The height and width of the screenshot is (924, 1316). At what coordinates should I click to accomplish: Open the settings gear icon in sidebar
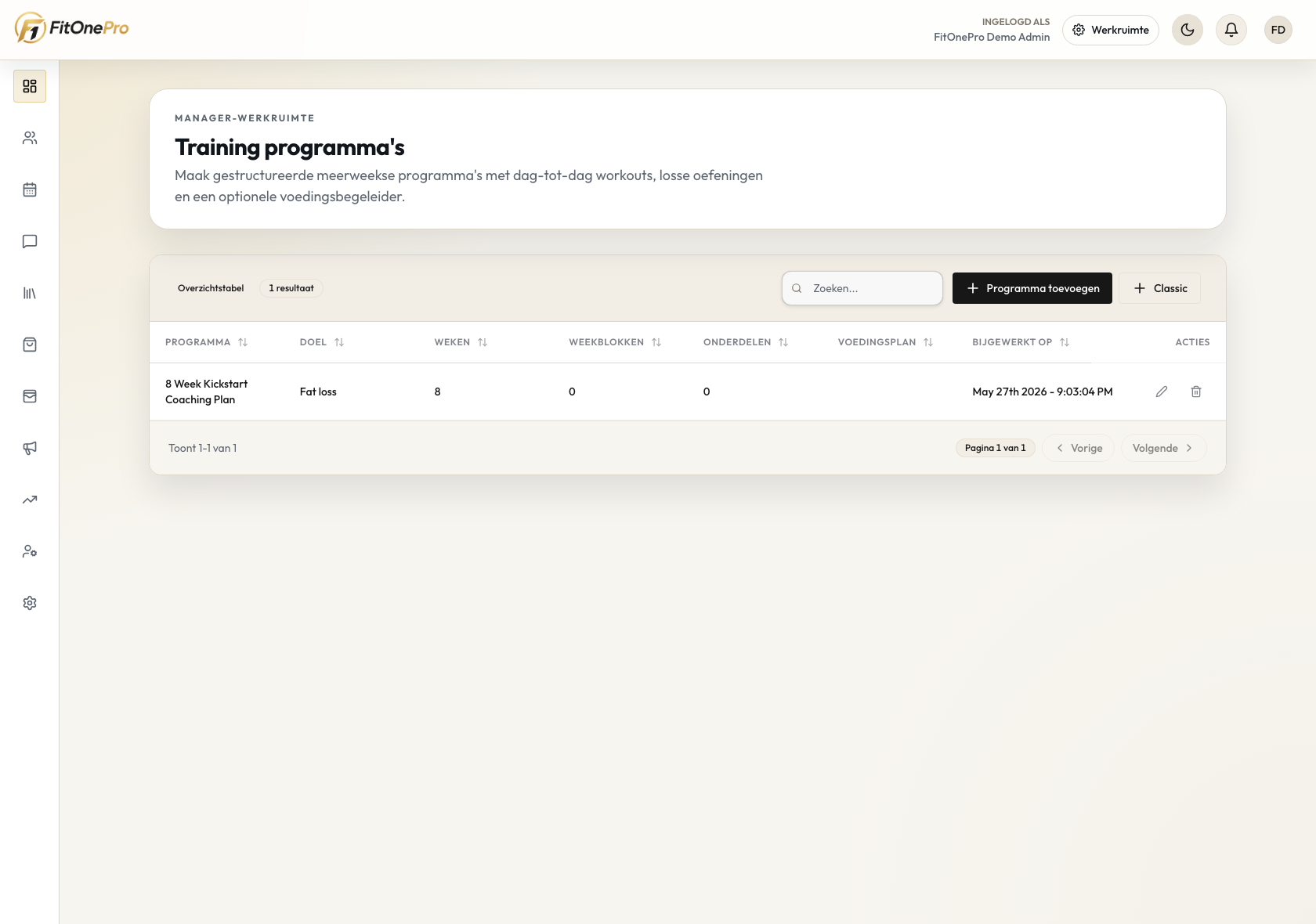30,603
